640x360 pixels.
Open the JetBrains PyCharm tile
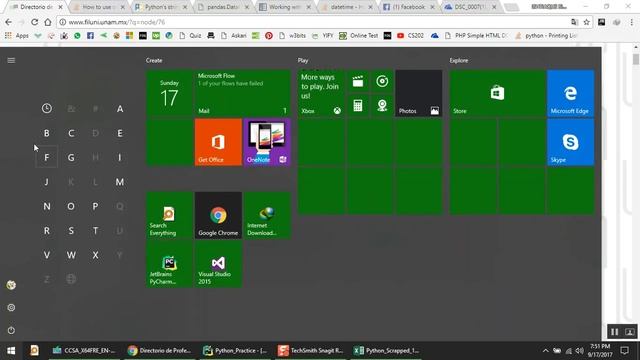pos(169,264)
